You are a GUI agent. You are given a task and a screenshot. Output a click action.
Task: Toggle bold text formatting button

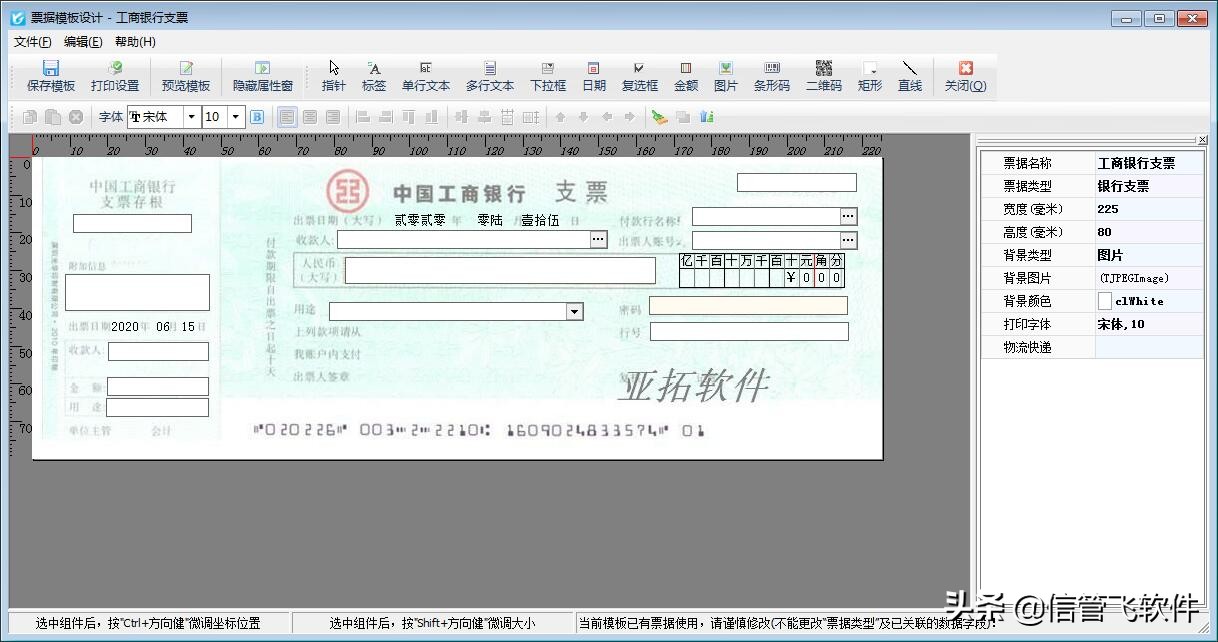[257, 117]
